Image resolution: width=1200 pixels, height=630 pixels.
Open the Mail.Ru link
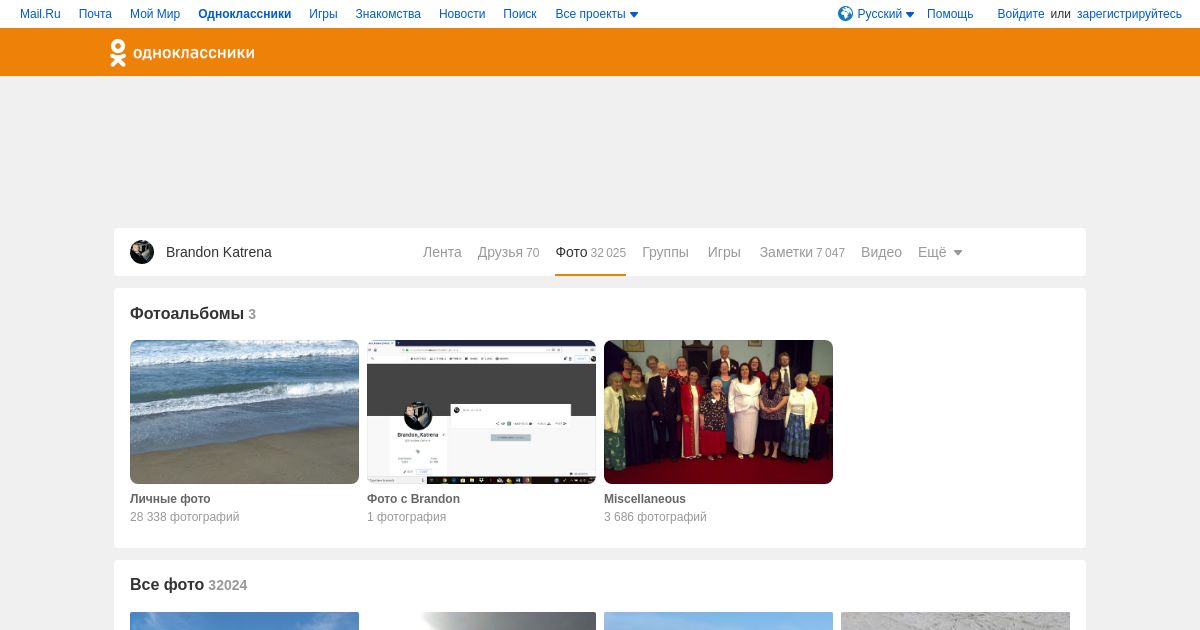(x=40, y=14)
